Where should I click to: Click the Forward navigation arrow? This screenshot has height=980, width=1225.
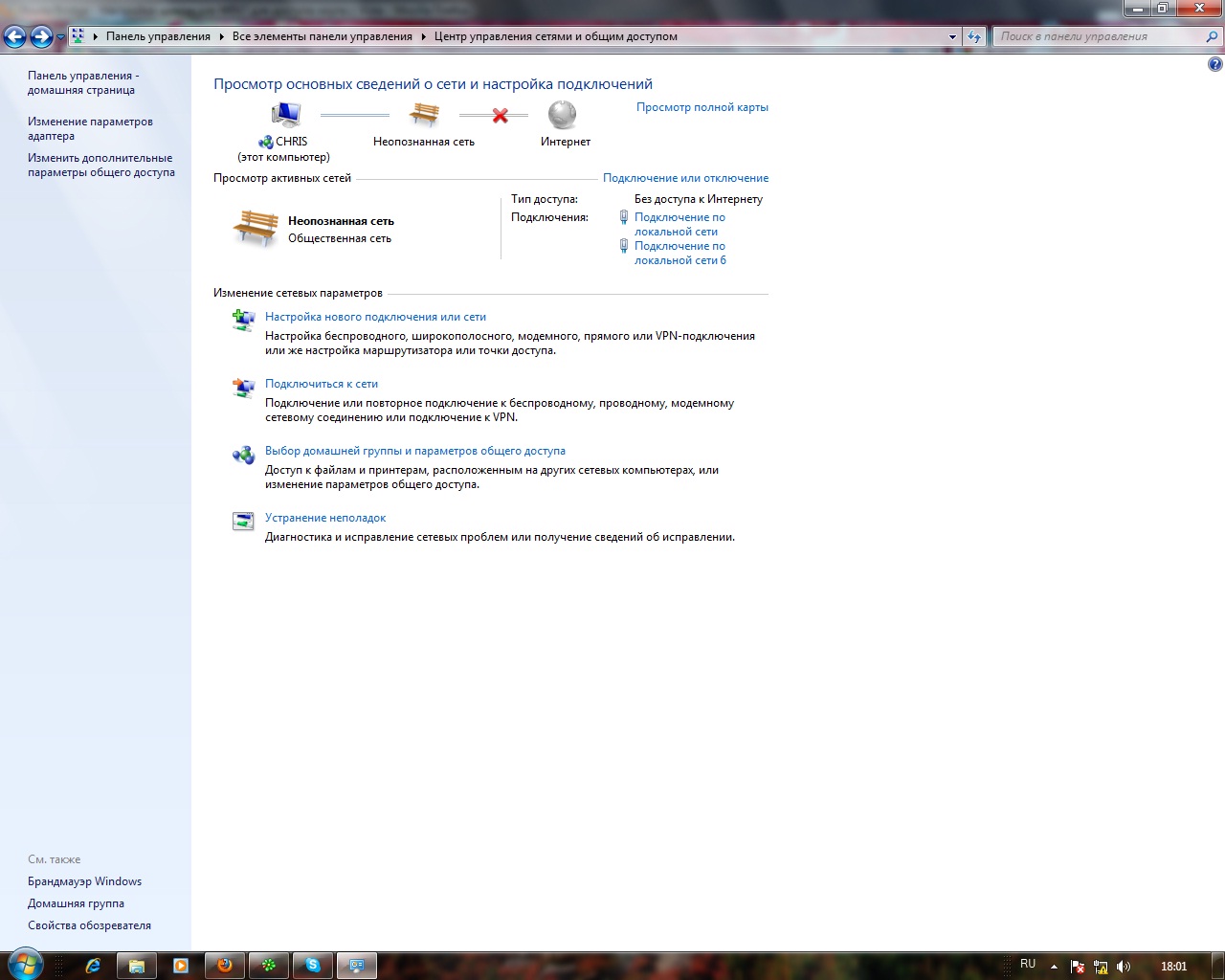pyautogui.click(x=41, y=36)
